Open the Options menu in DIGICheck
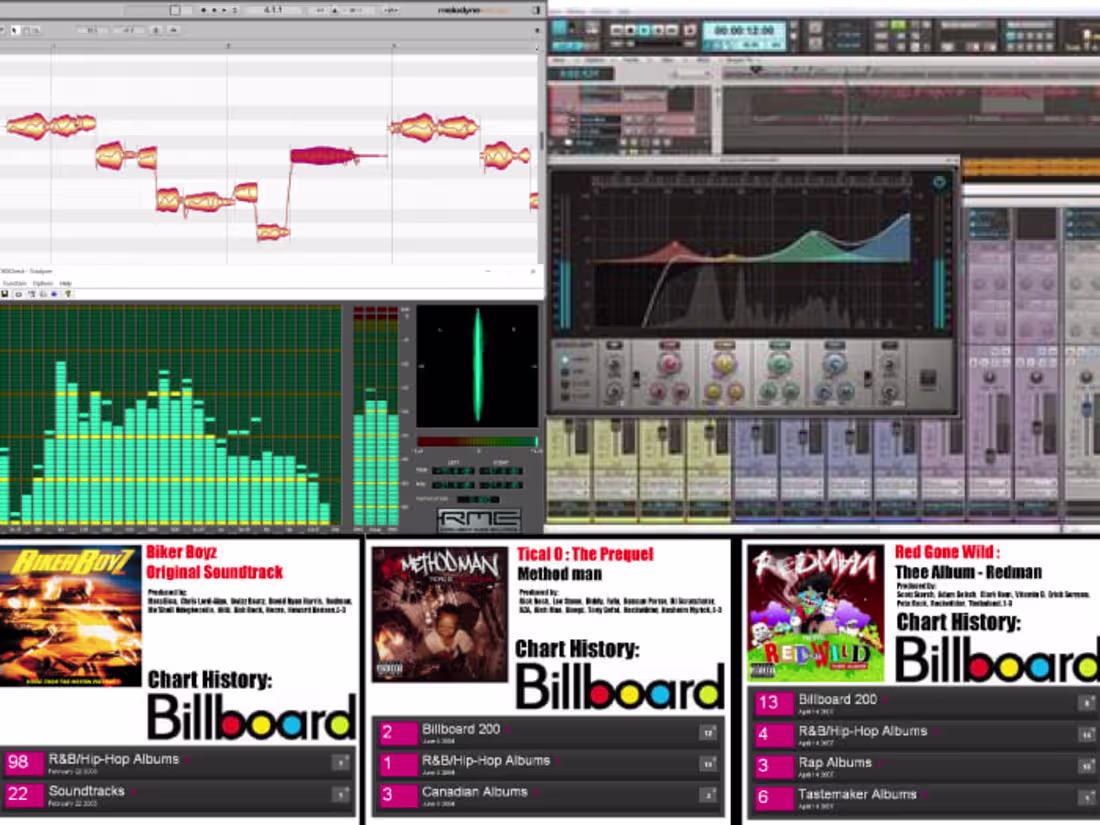The width and height of the screenshot is (1100, 825). tap(45, 285)
